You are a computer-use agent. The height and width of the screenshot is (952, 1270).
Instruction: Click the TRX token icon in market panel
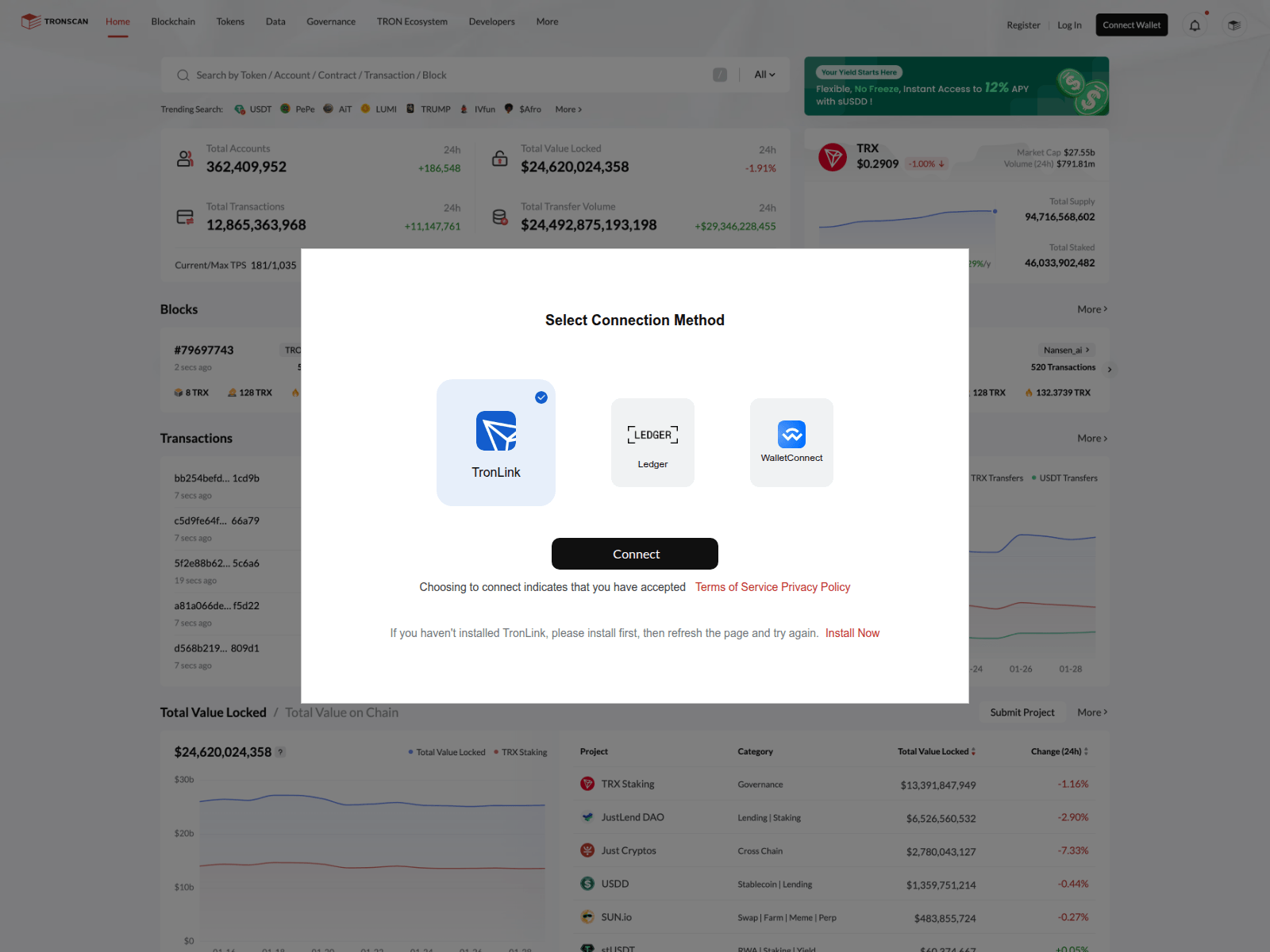click(832, 156)
